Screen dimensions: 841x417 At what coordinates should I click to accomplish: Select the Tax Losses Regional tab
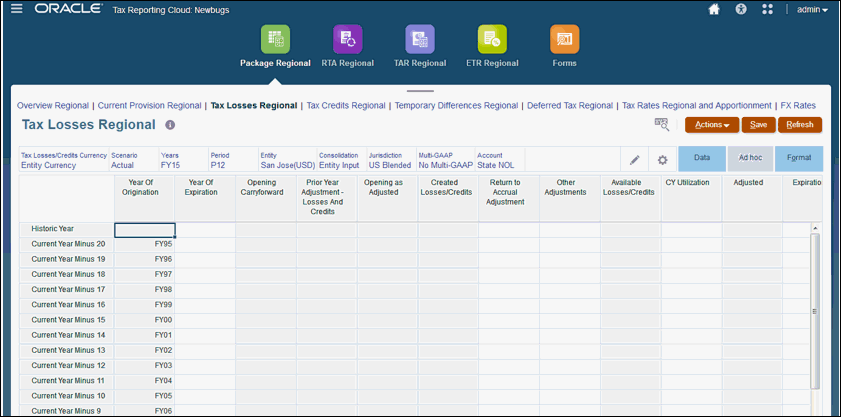pos(254,106)
